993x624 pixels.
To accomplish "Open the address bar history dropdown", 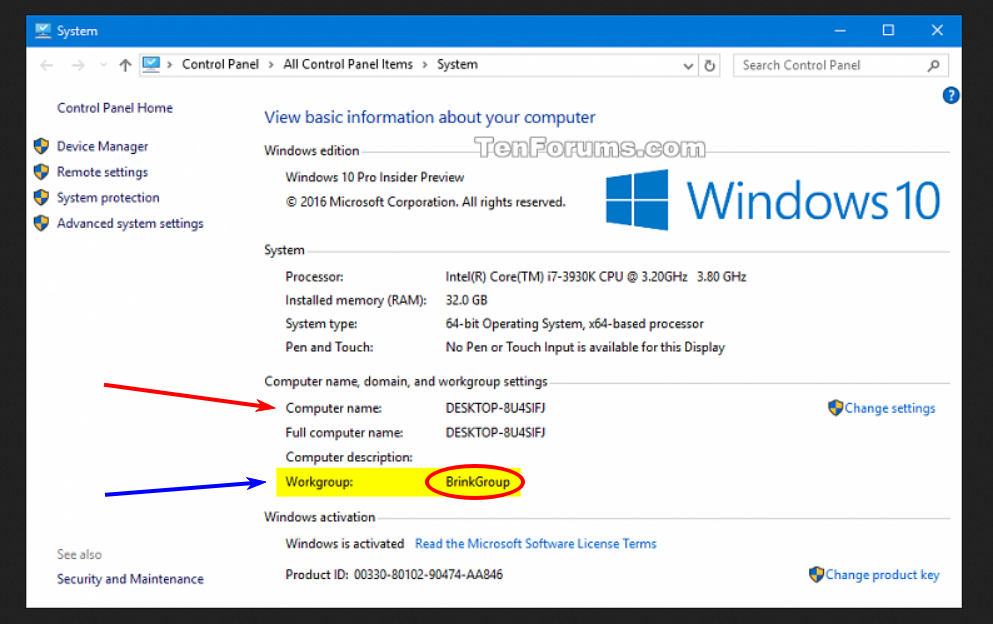I will click(x=688, y=66).
